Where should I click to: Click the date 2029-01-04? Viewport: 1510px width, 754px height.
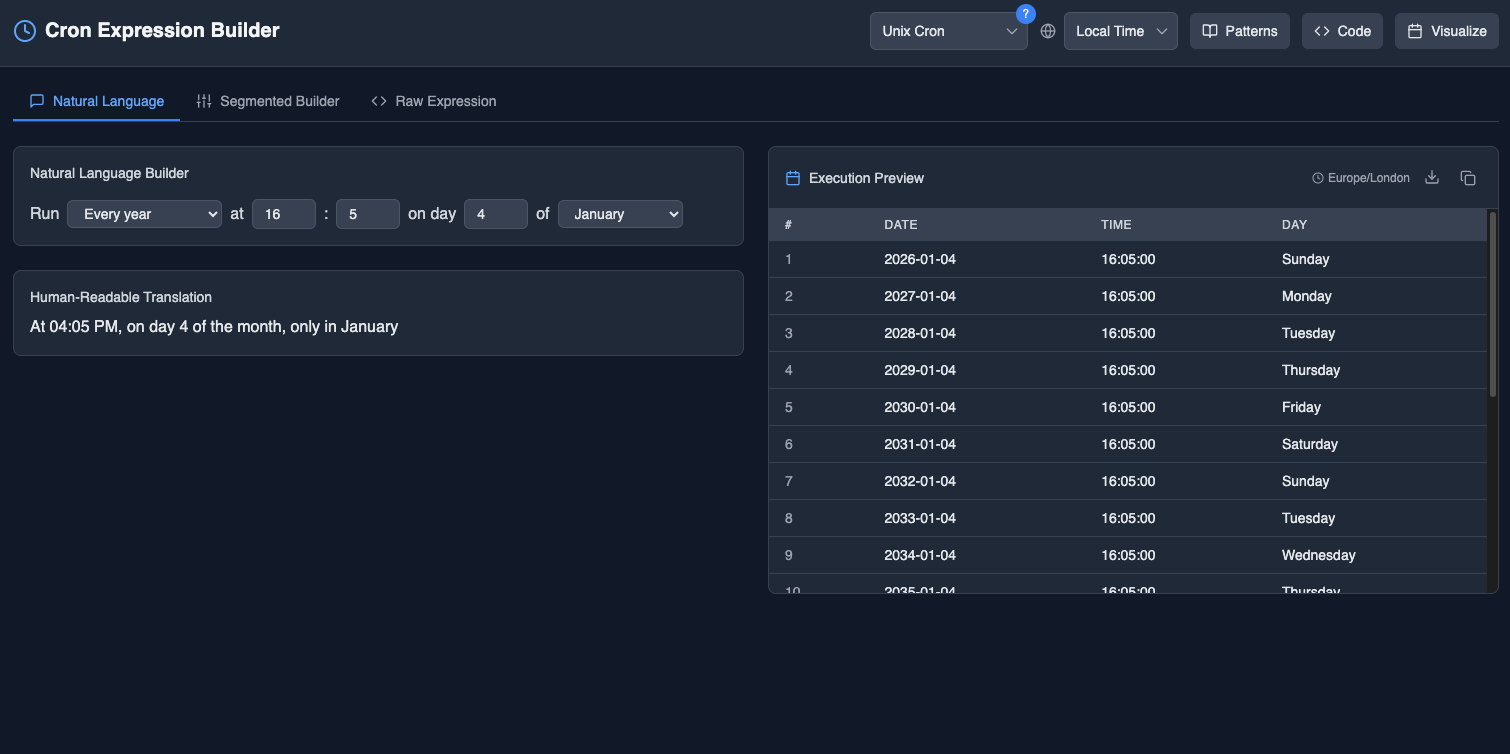click(x=920, y=370)
